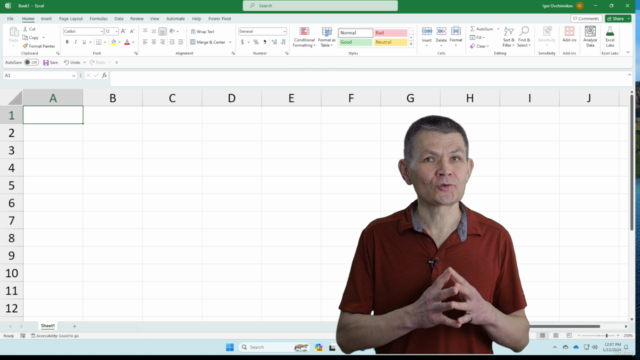The image size is (640, 360).
Task: Open Sort & Filter dropdown
Action: 509,37
